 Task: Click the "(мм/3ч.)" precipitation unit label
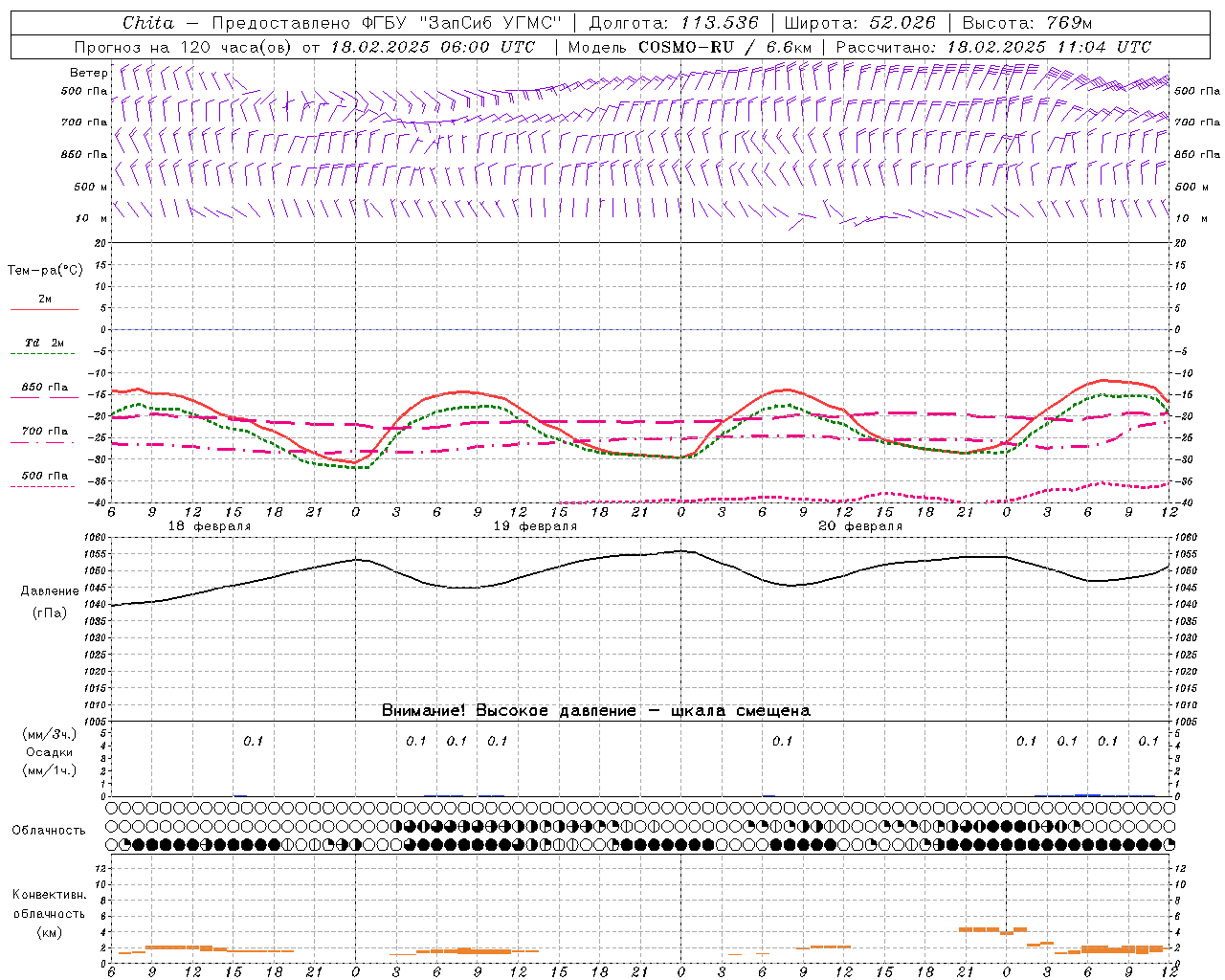click(50, 734)
